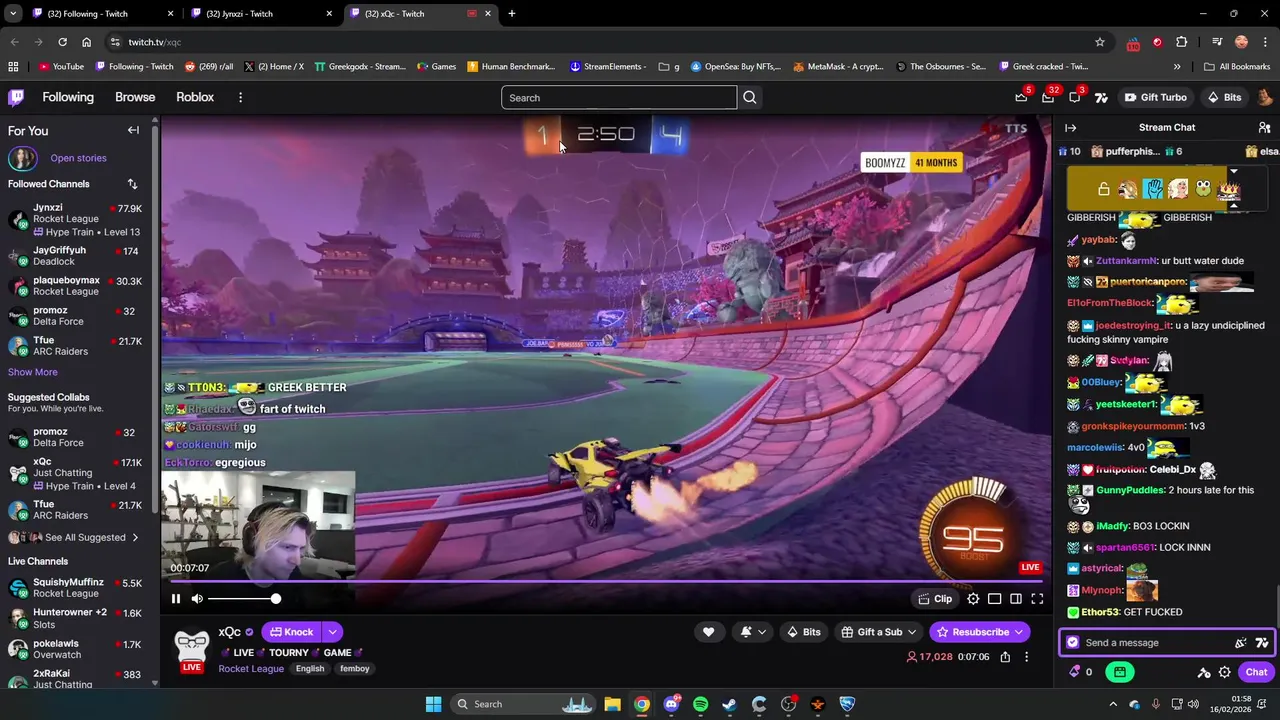Share the xQc stream
Viewport: 1280px width, 720px height.
click(1005, 657)
